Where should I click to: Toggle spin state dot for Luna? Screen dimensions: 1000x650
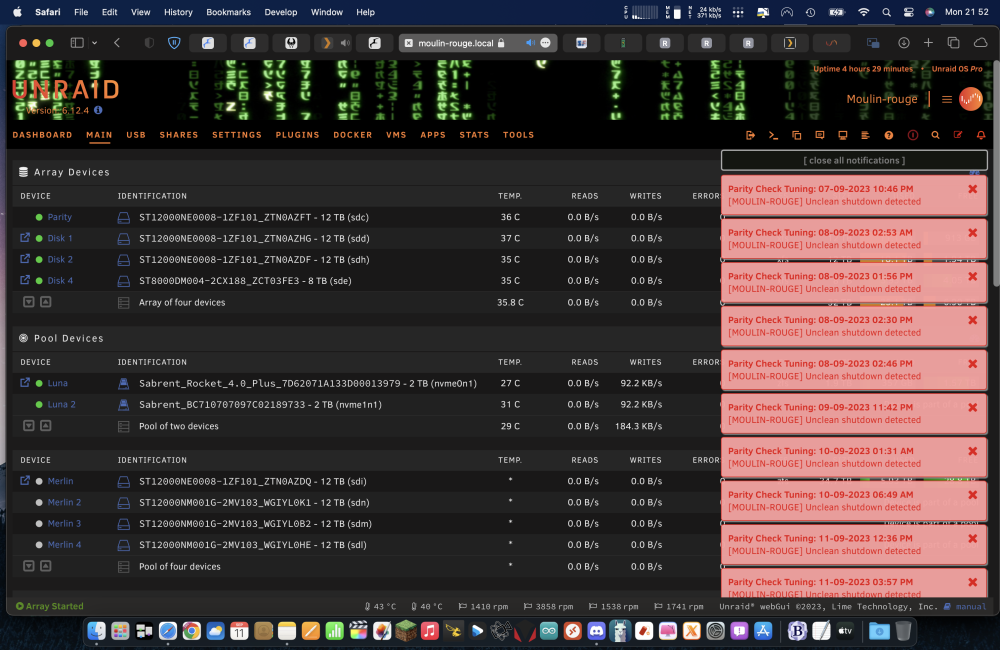click(39, 383)
